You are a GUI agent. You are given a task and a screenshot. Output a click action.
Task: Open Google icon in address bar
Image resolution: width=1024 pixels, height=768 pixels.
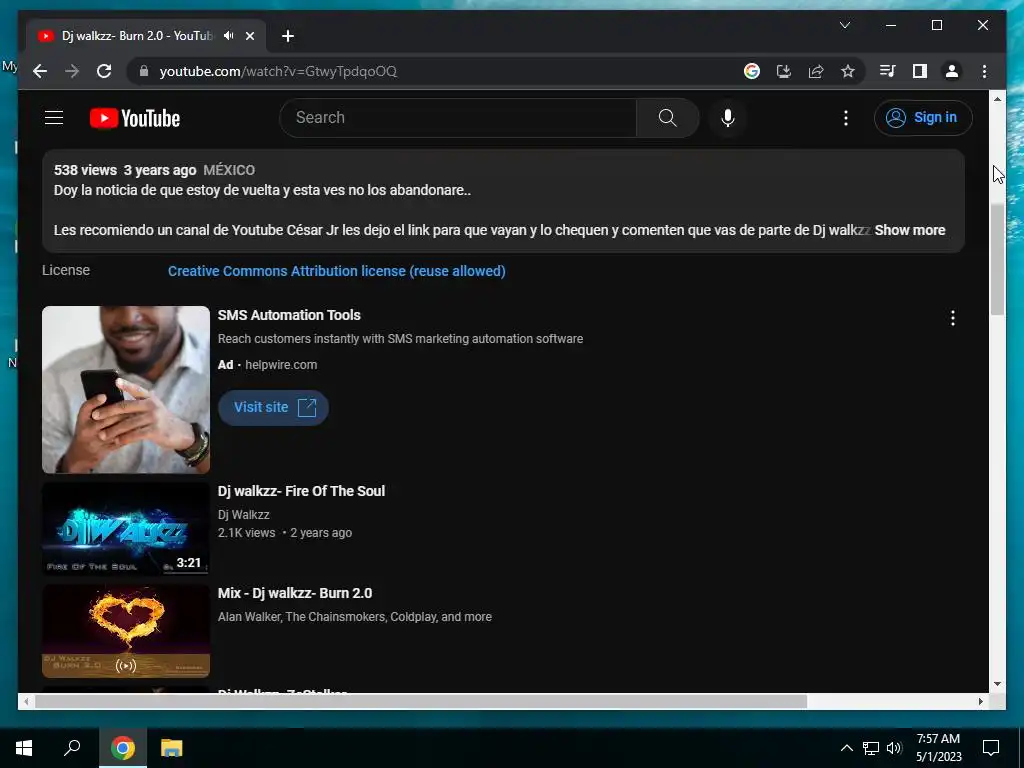752,71
